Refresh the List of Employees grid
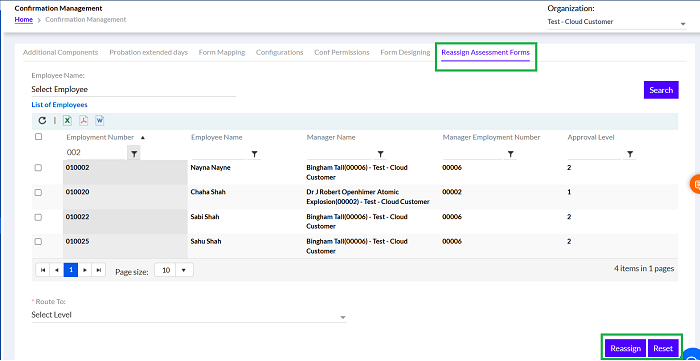Viewport: 700px width, 361px height. click(x=42, y=120)
